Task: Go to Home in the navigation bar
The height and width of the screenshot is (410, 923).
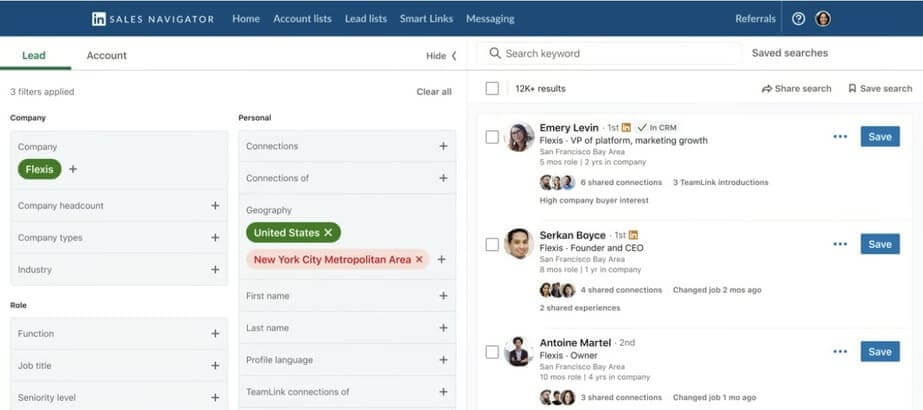Action: (x=246, y=19)
